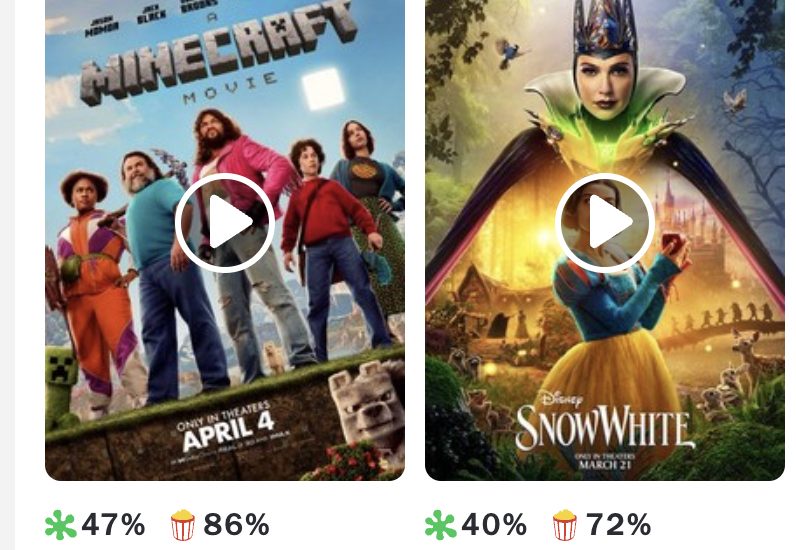Image resolution: width=796 pixels, height=550 pixels.
Task: Open the 86% audience score for Minecraft
Action: coord(237,525)
